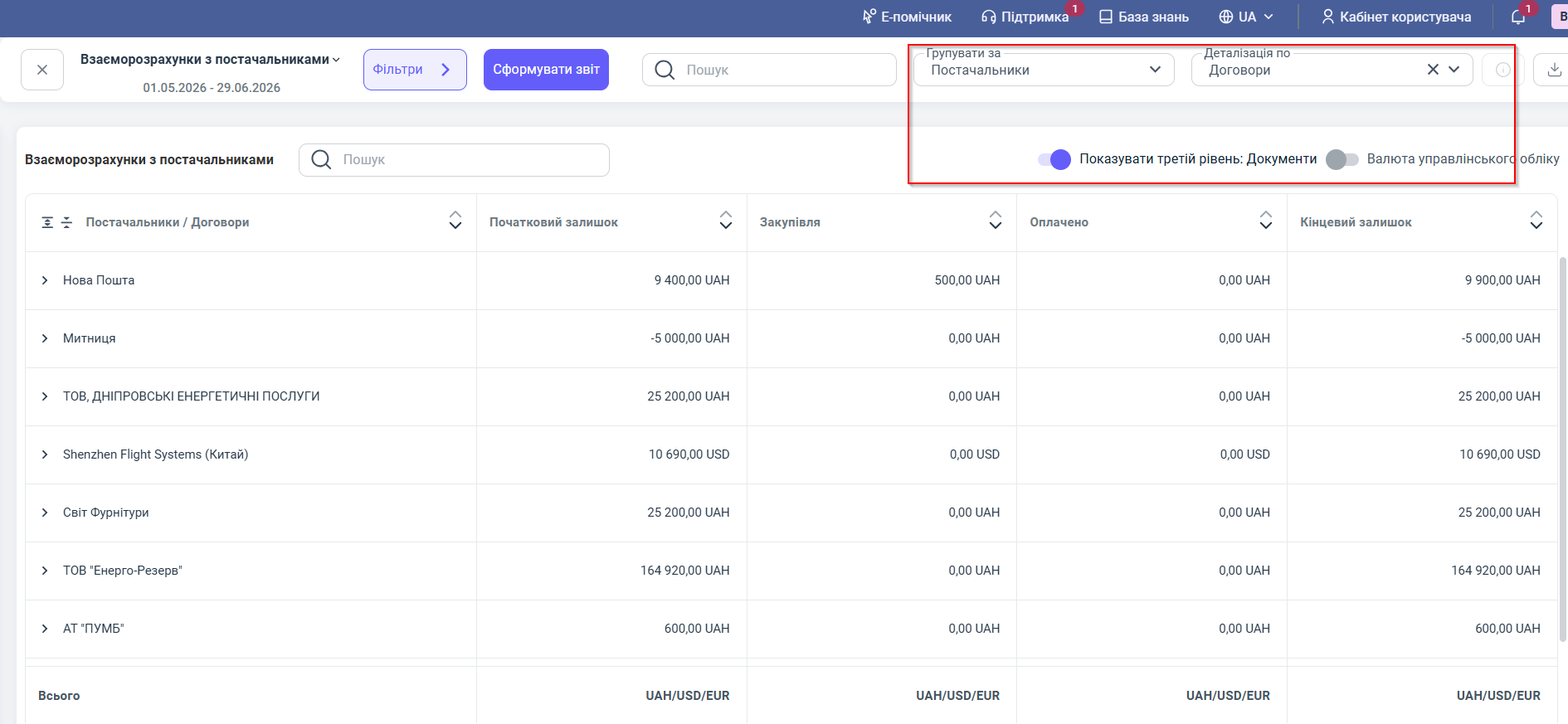Enable Валюта управлінського обліку switch
This screenshot has height=724, width=1568.
point(1342,159)
